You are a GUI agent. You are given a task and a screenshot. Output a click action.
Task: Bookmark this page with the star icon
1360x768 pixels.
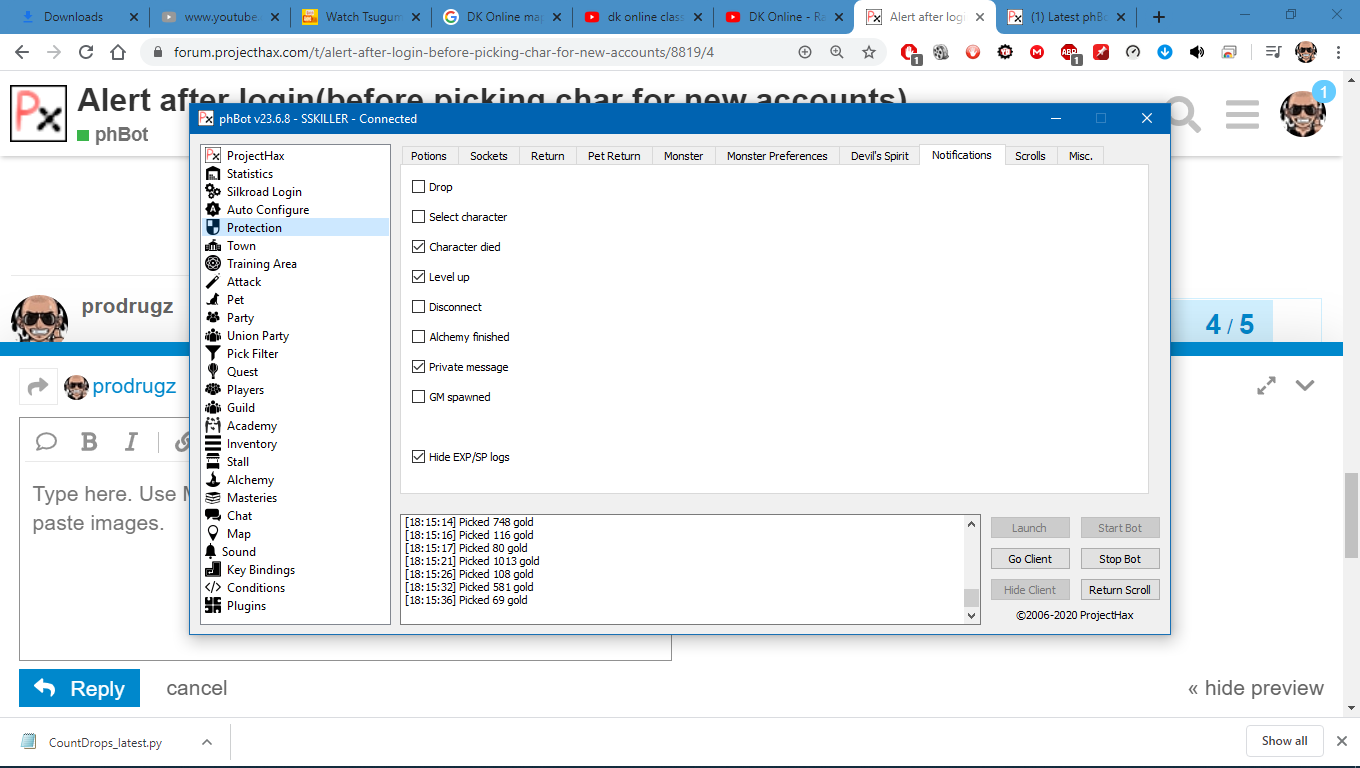[869, 52]
